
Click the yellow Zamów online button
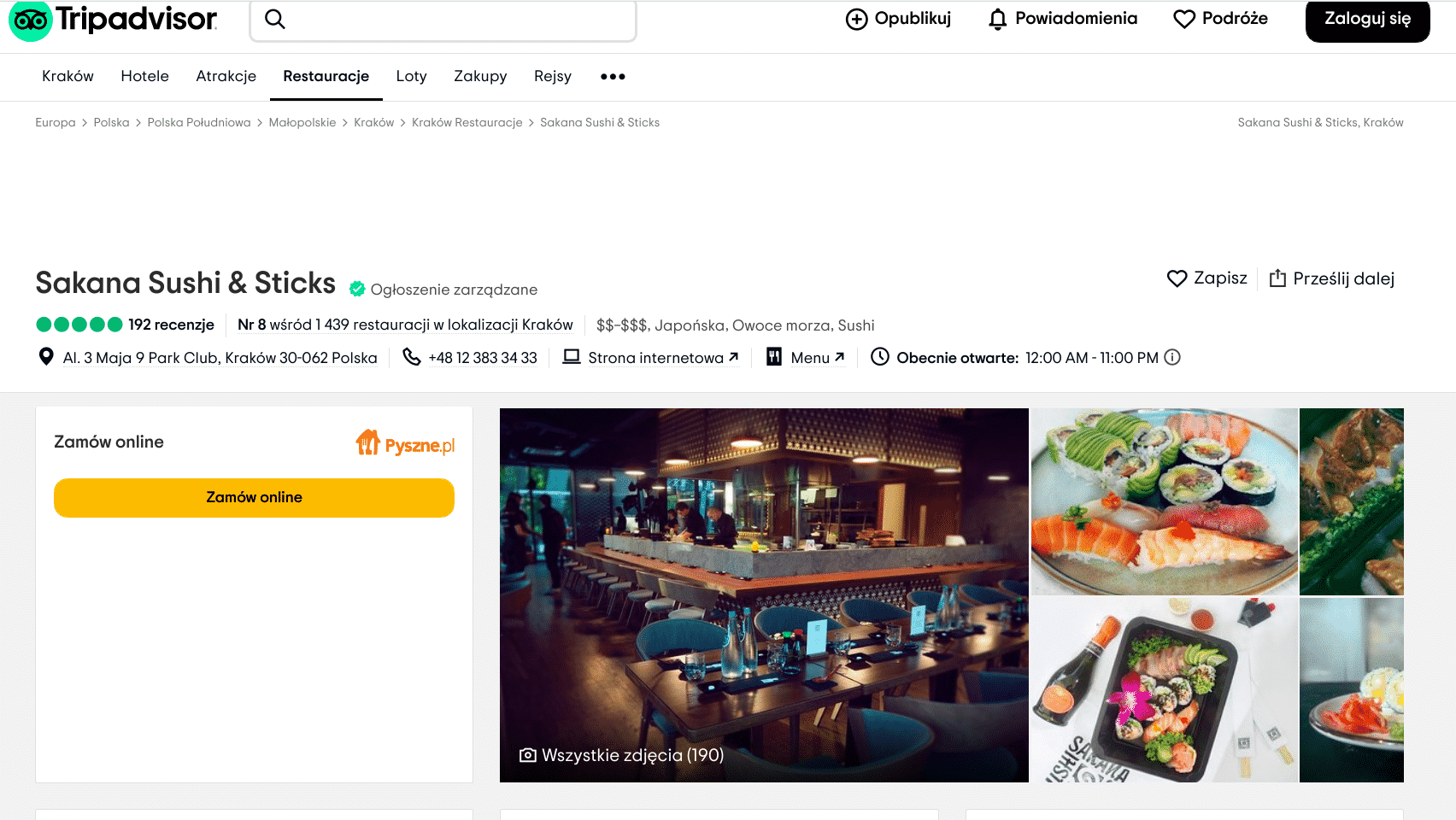click(x=254, y=497)
